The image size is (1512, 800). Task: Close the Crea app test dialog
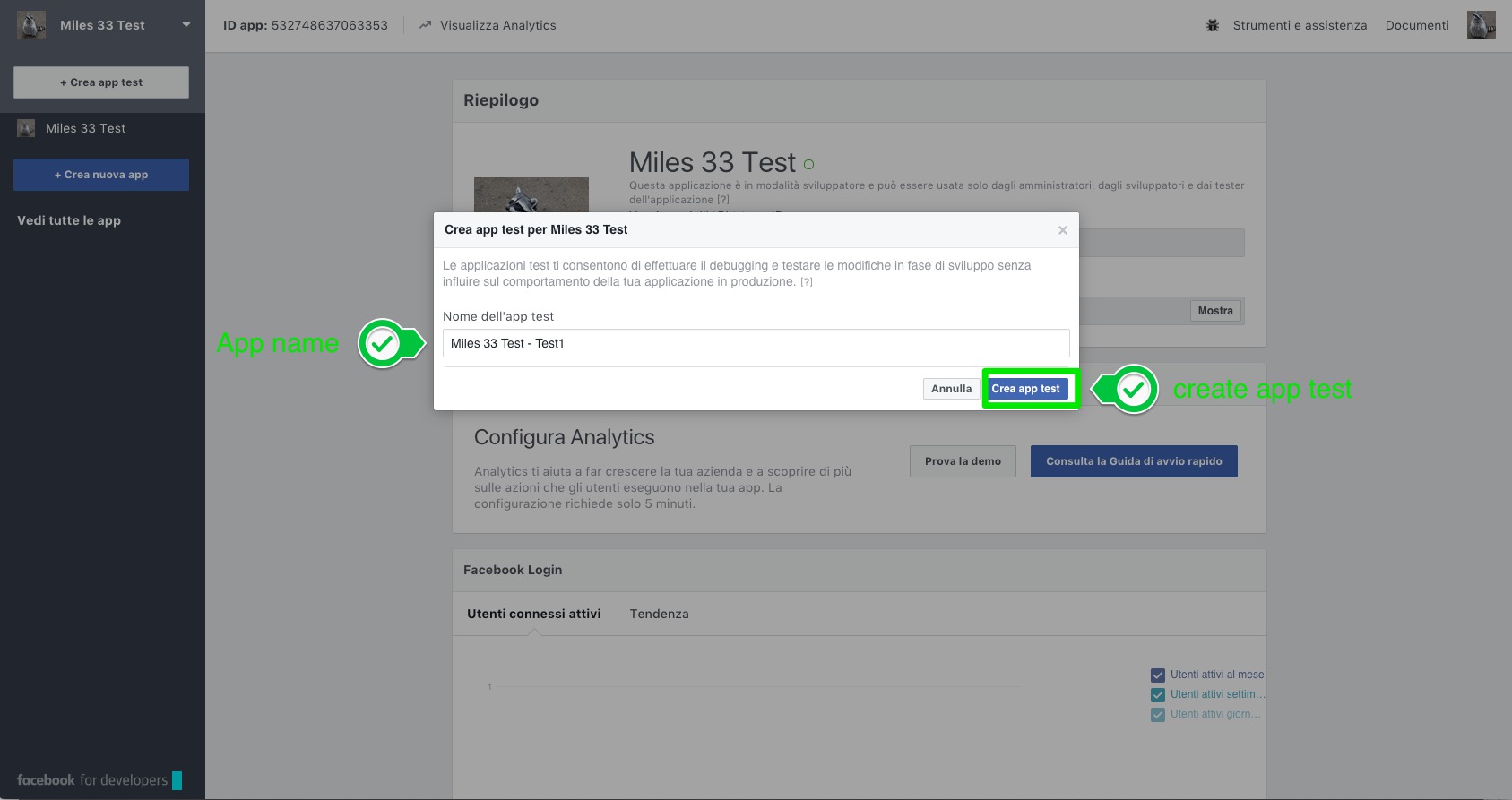1062,230
